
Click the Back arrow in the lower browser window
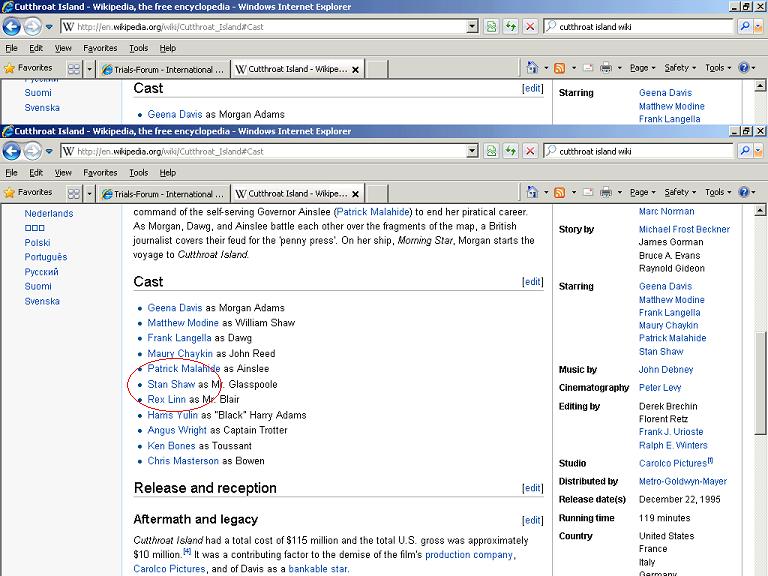point(12,151)
